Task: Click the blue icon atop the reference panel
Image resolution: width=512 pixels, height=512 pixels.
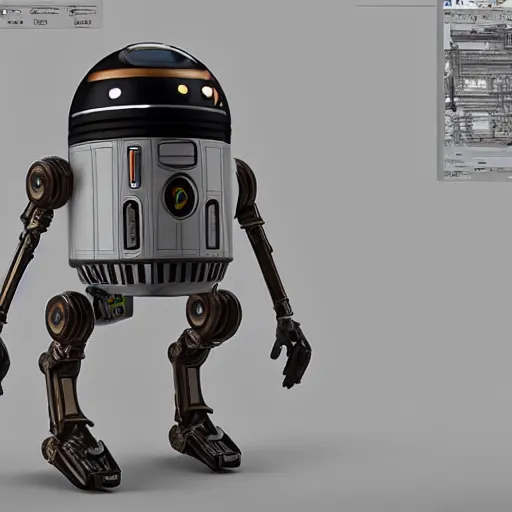Action: (x=448, y=4)
